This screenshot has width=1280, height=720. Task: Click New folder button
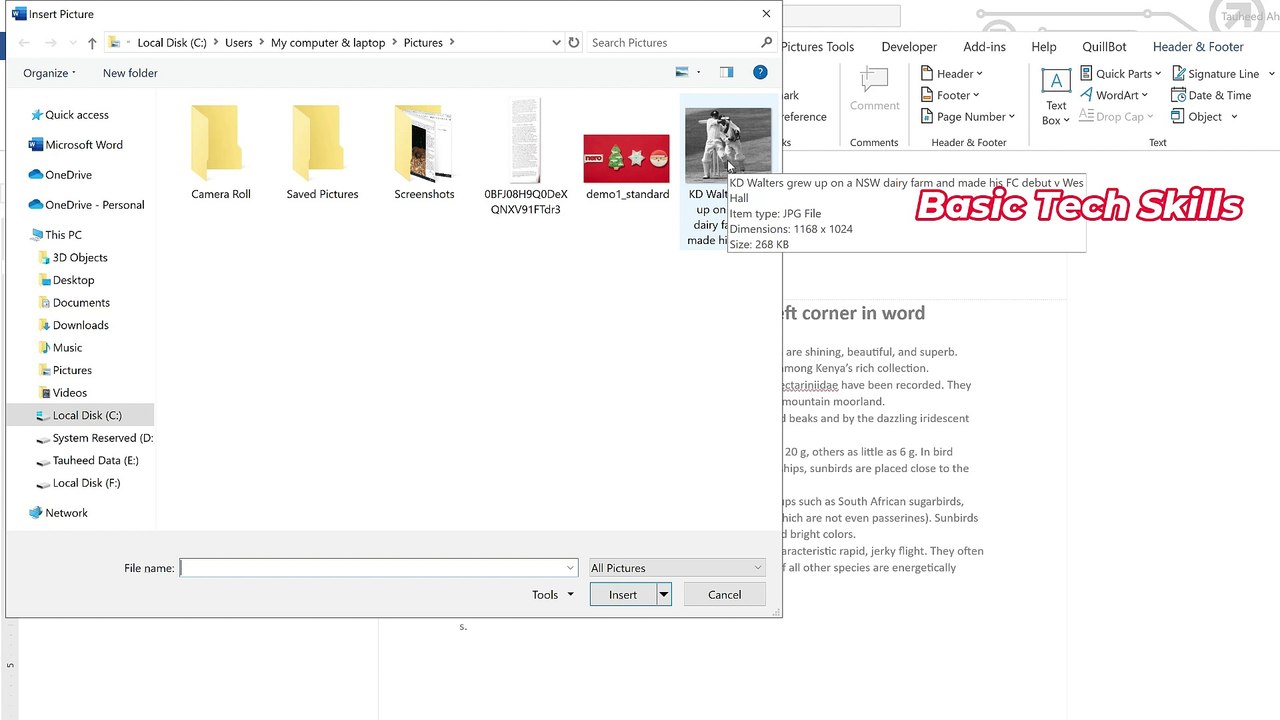[x=130, y=73]
